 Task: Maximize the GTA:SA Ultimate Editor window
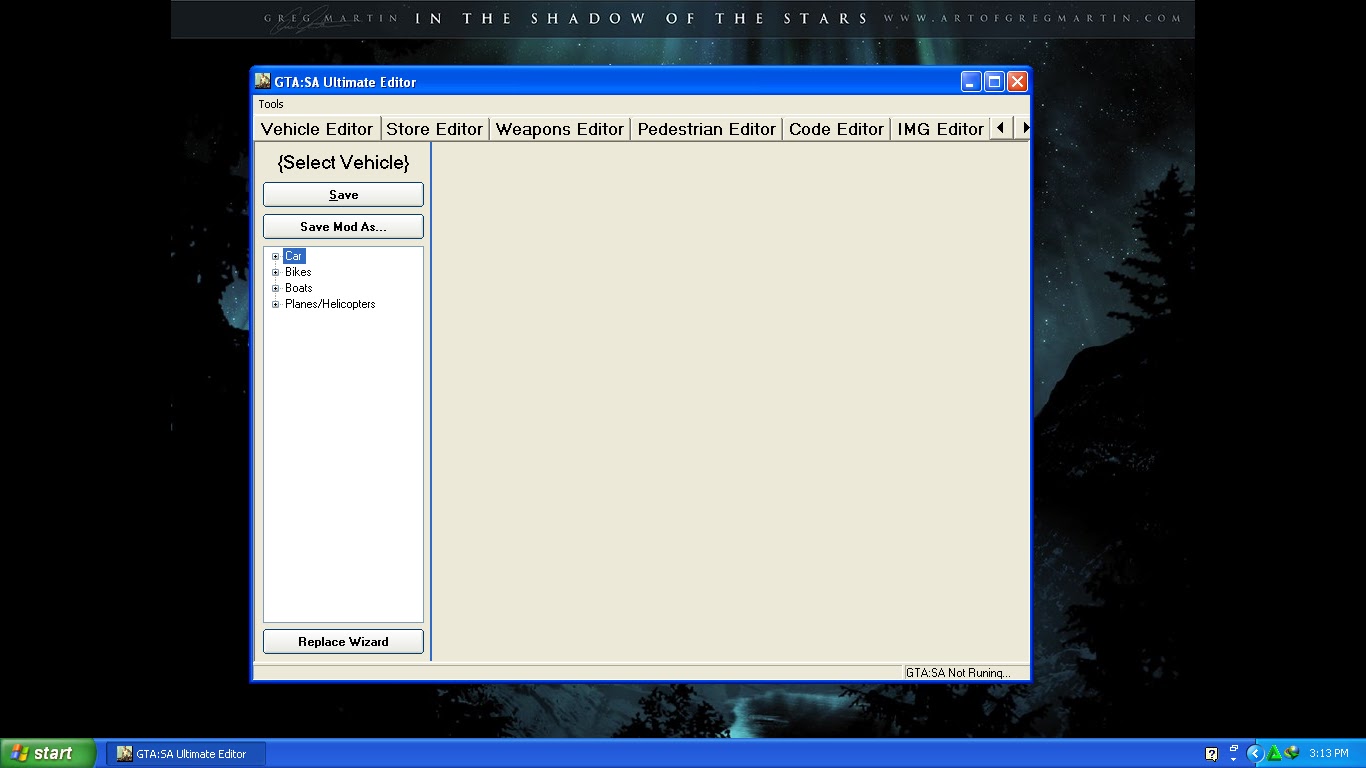[x=994, y=82]
